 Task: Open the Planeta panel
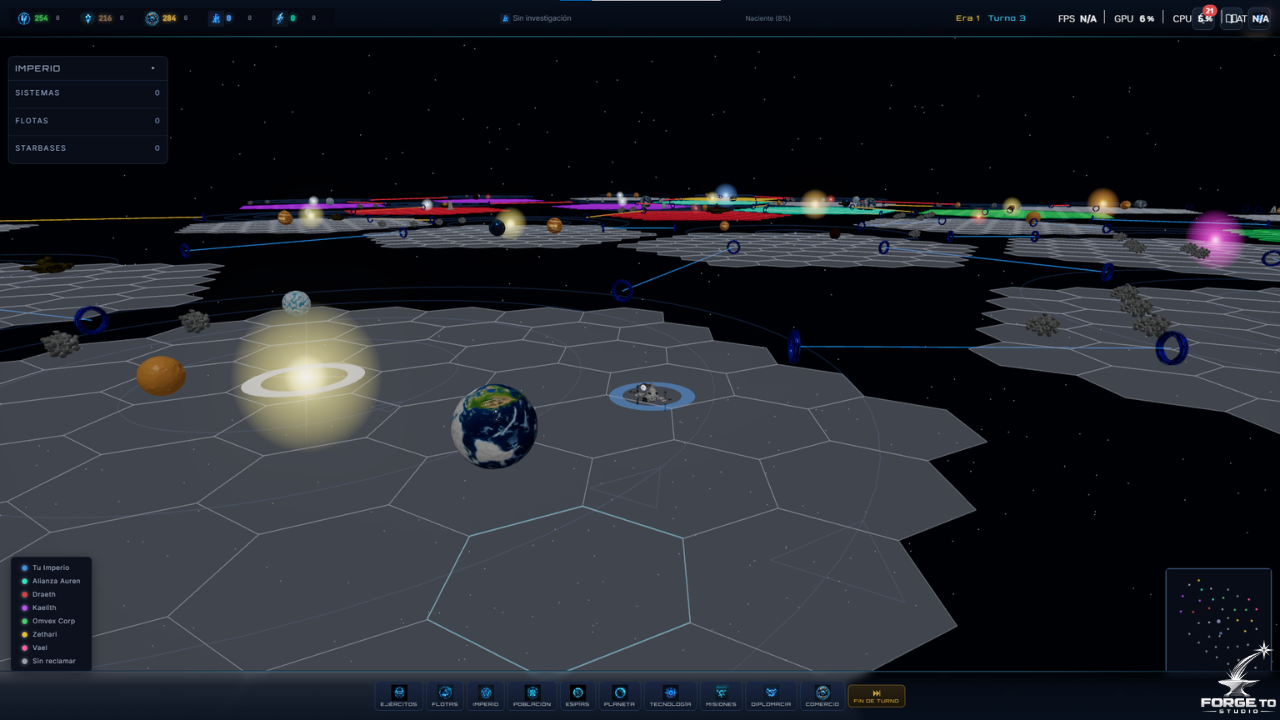(x=620, y=696)
